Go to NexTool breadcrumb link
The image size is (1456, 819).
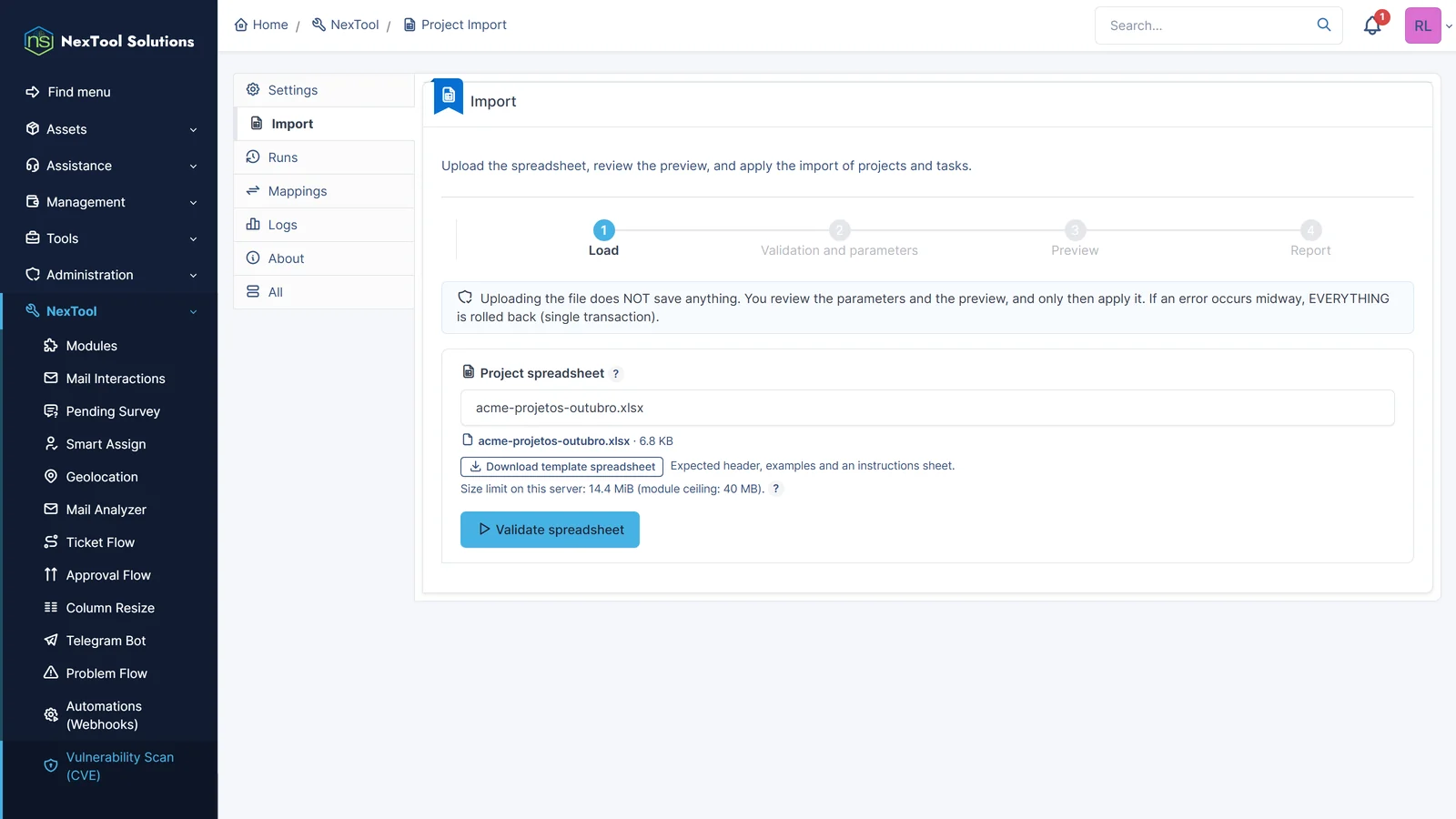coord(346,25)
